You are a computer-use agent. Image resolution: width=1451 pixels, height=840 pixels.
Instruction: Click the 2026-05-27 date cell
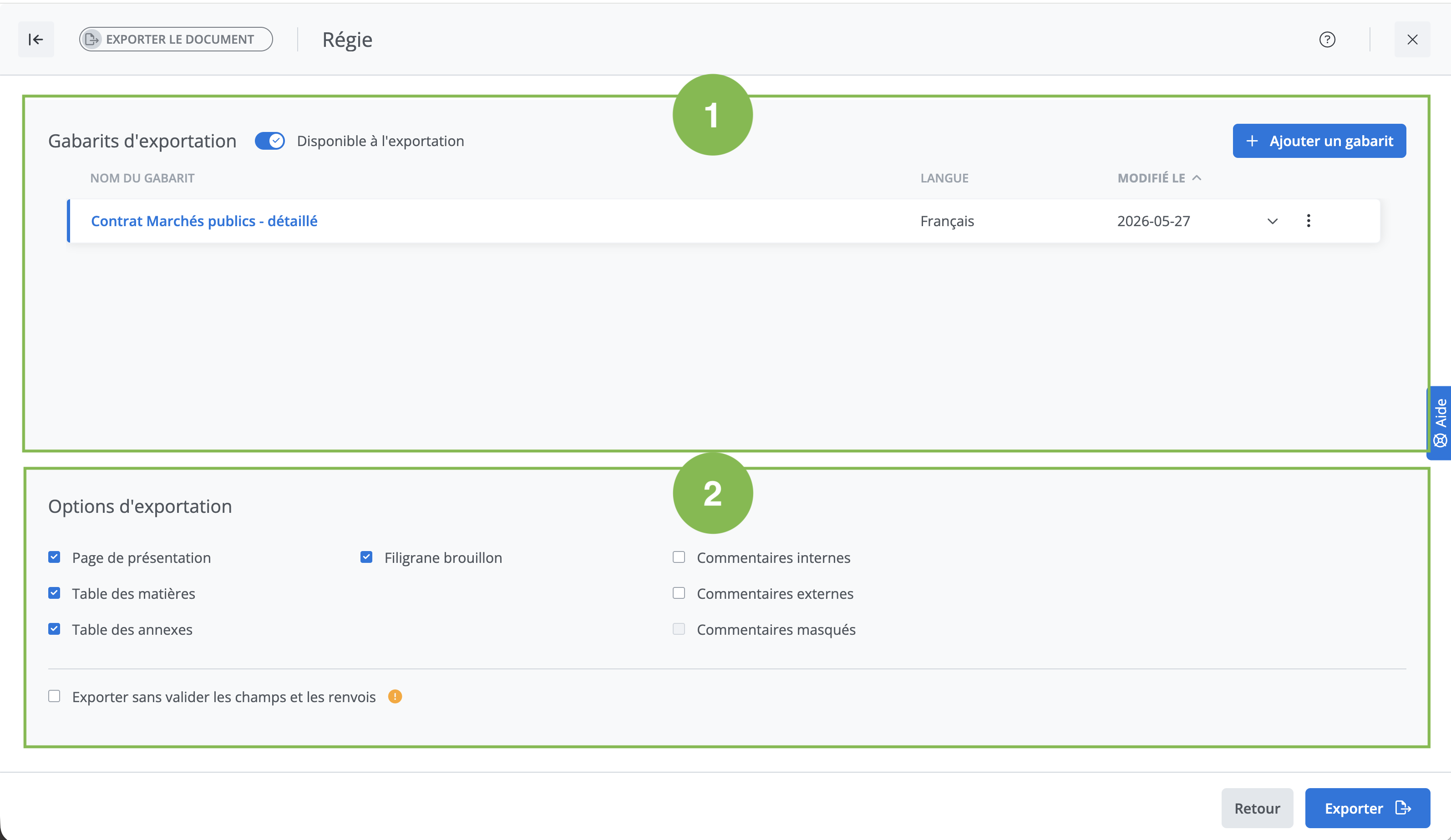[1153, 221]
